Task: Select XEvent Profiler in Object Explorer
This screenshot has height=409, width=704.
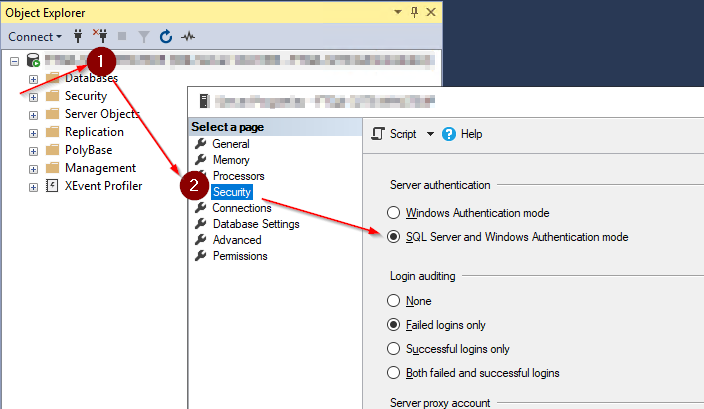Action: [x=103, y=186]
